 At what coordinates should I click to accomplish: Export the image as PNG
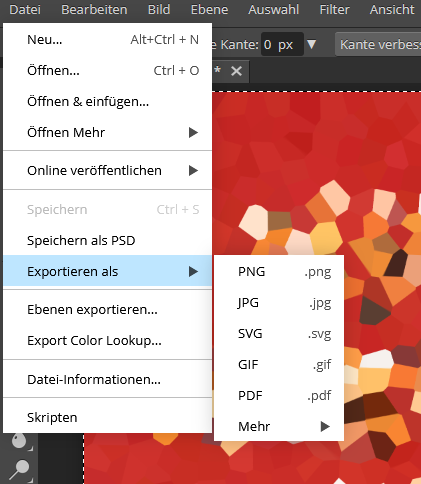point(279,272)
